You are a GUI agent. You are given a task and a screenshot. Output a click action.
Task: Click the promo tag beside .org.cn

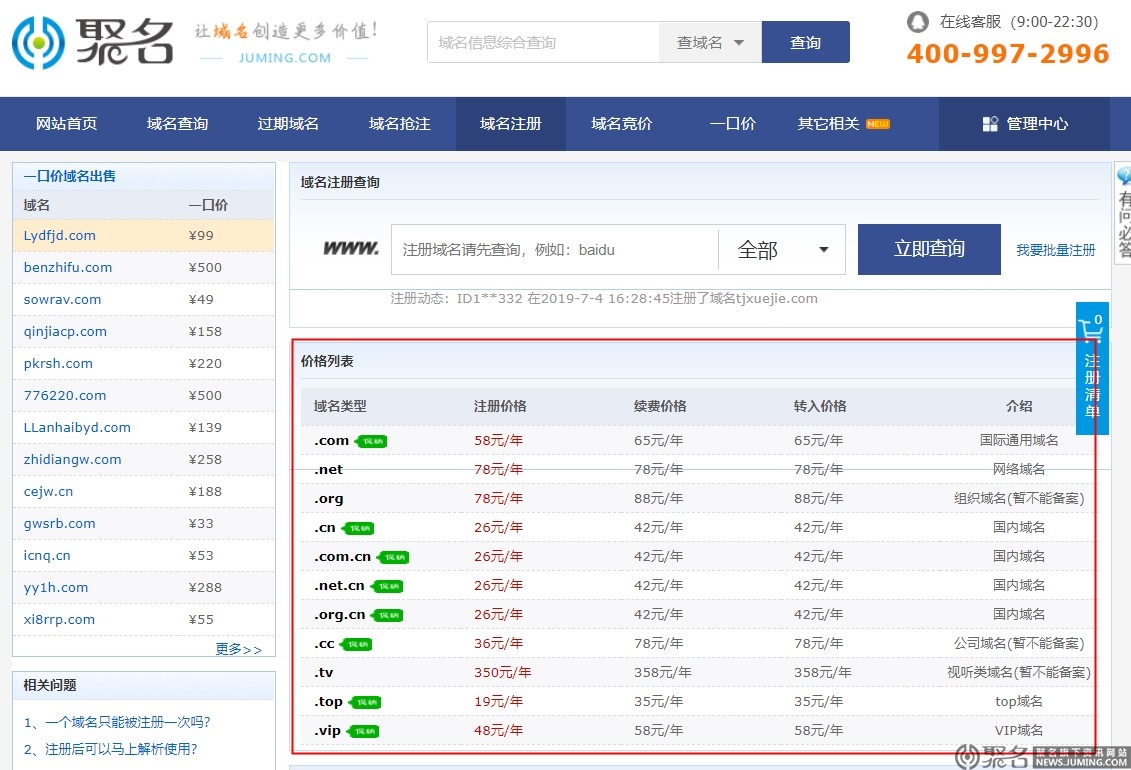pyautogui.click(x=387, y=615)
